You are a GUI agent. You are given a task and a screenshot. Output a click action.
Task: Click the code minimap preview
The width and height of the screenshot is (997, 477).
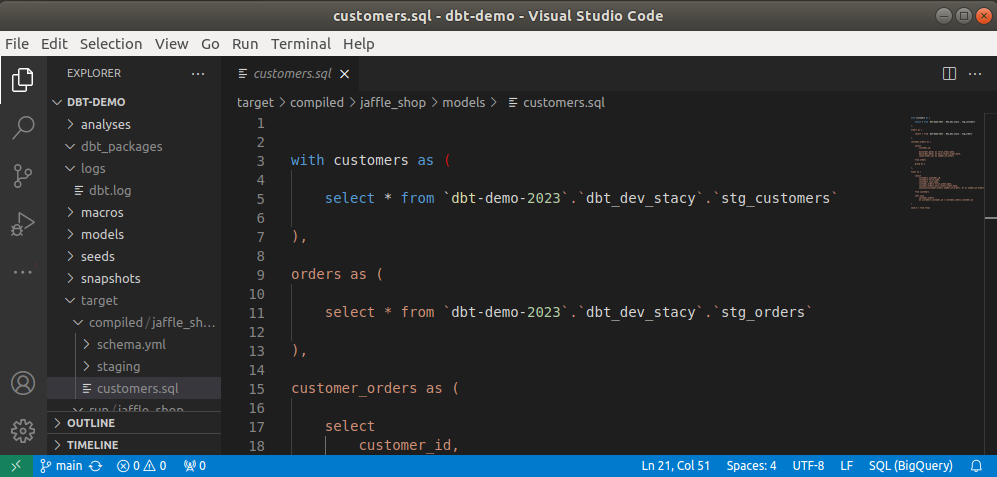tap(949, 165)
